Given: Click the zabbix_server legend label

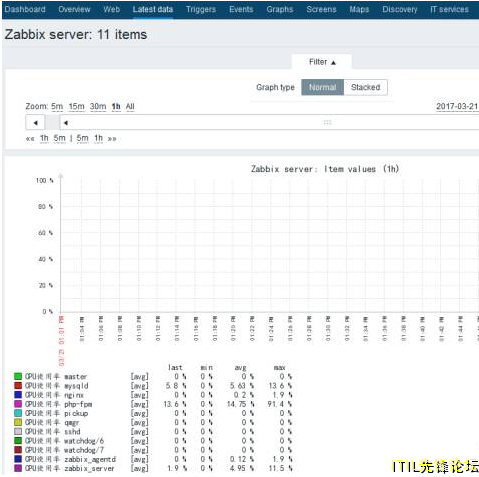Looking at the screenshot, I should pyautogui.click(x=70, y=468).
